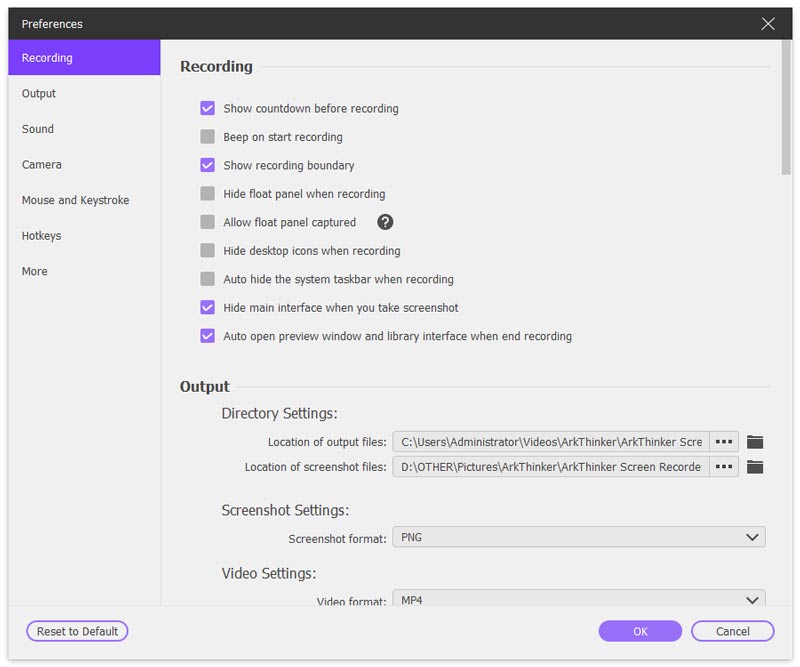The height and width of the screenshot is (667, 800).
Task: Check Auto hide the system taskbar option
Action: (207, 279)
